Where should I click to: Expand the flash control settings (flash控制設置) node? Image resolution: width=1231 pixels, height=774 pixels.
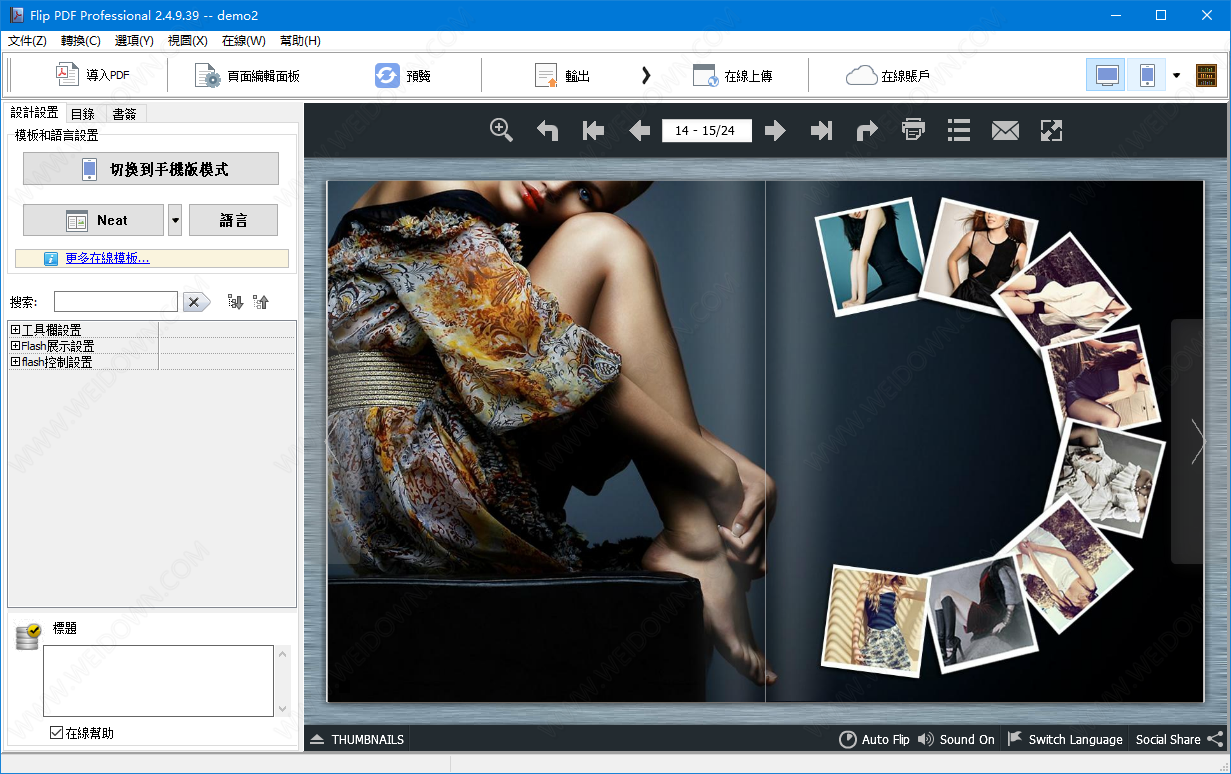pos(15,362)
